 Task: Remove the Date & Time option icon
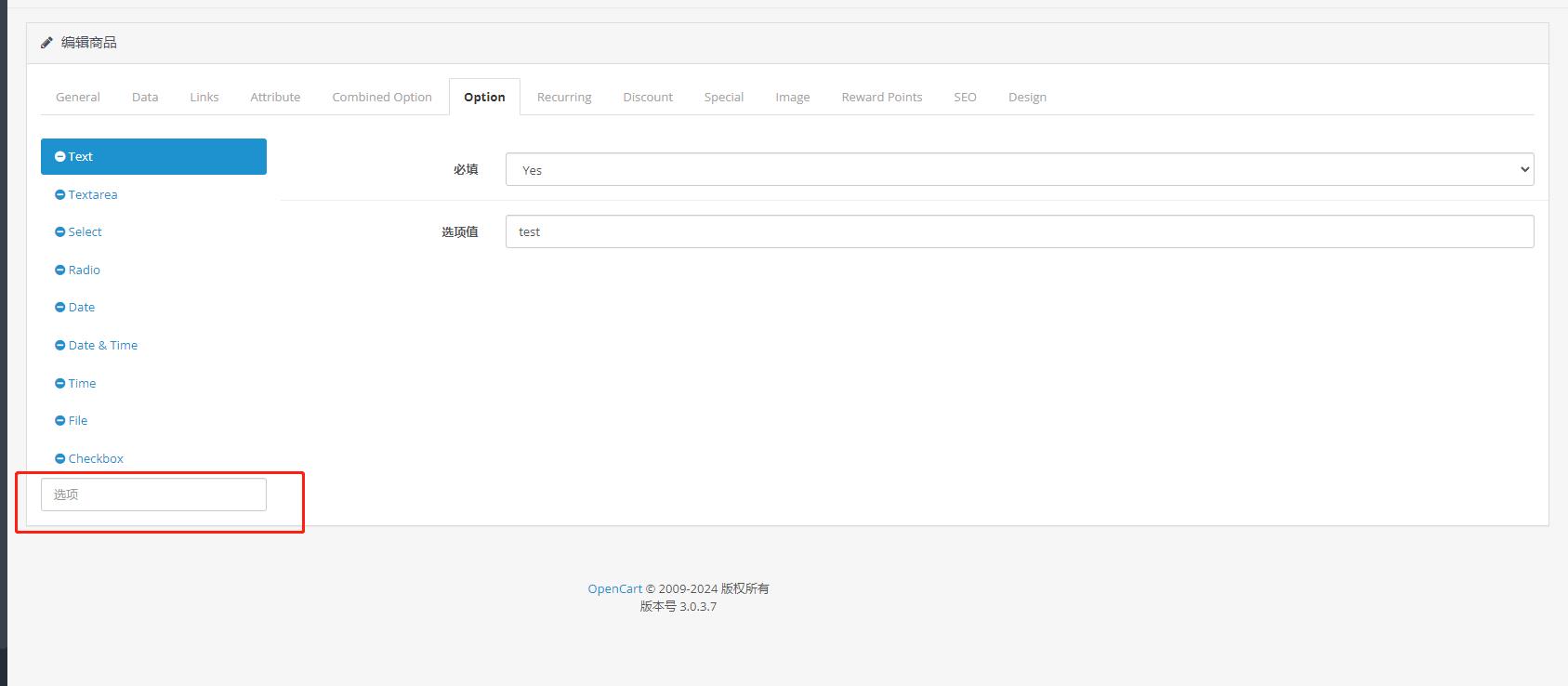[x=60, y=346]
